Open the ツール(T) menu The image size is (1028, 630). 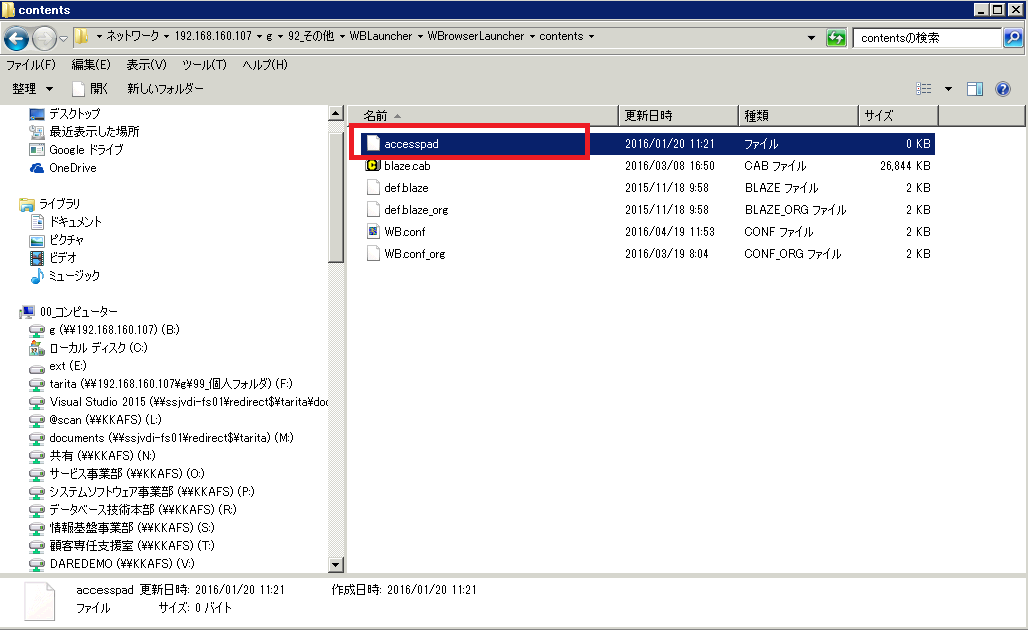coord(204,65)
